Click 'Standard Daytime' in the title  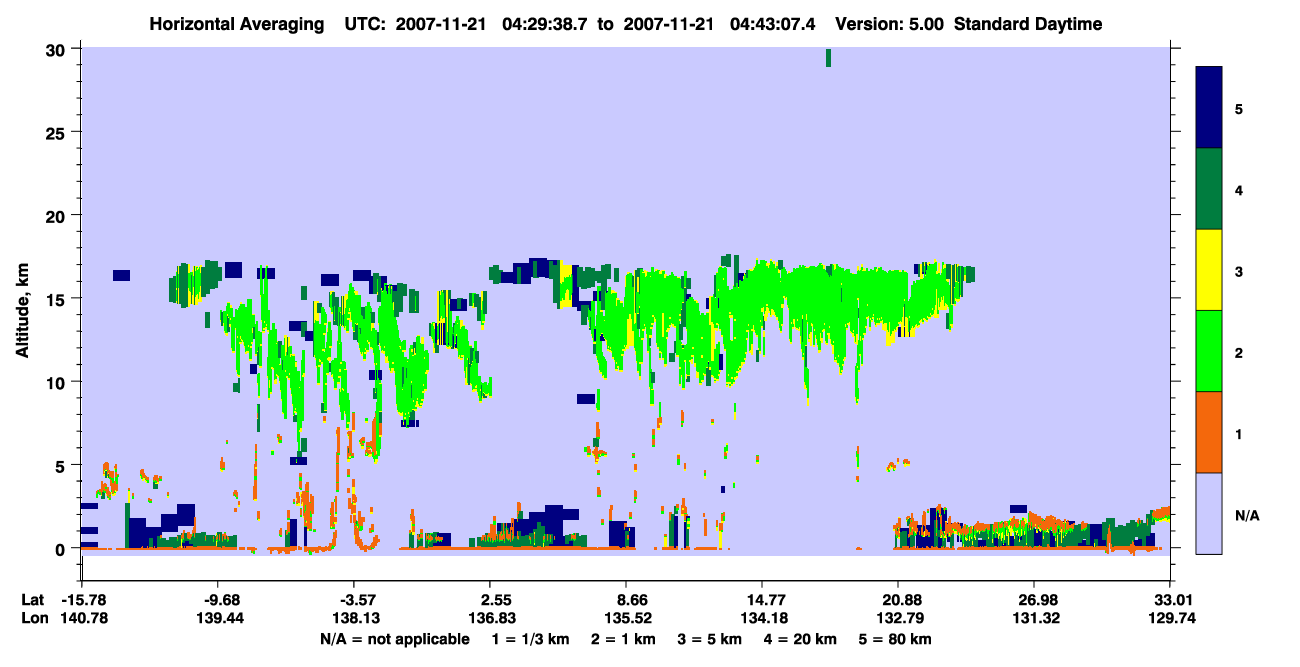click(x=1028, y=25)
